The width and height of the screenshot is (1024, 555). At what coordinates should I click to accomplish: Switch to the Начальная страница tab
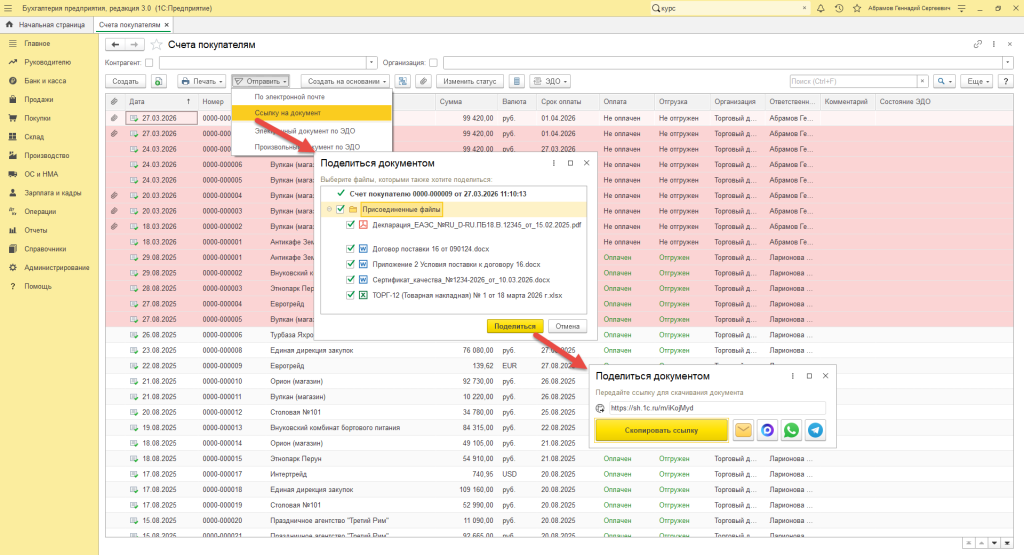tap(51, 23)
